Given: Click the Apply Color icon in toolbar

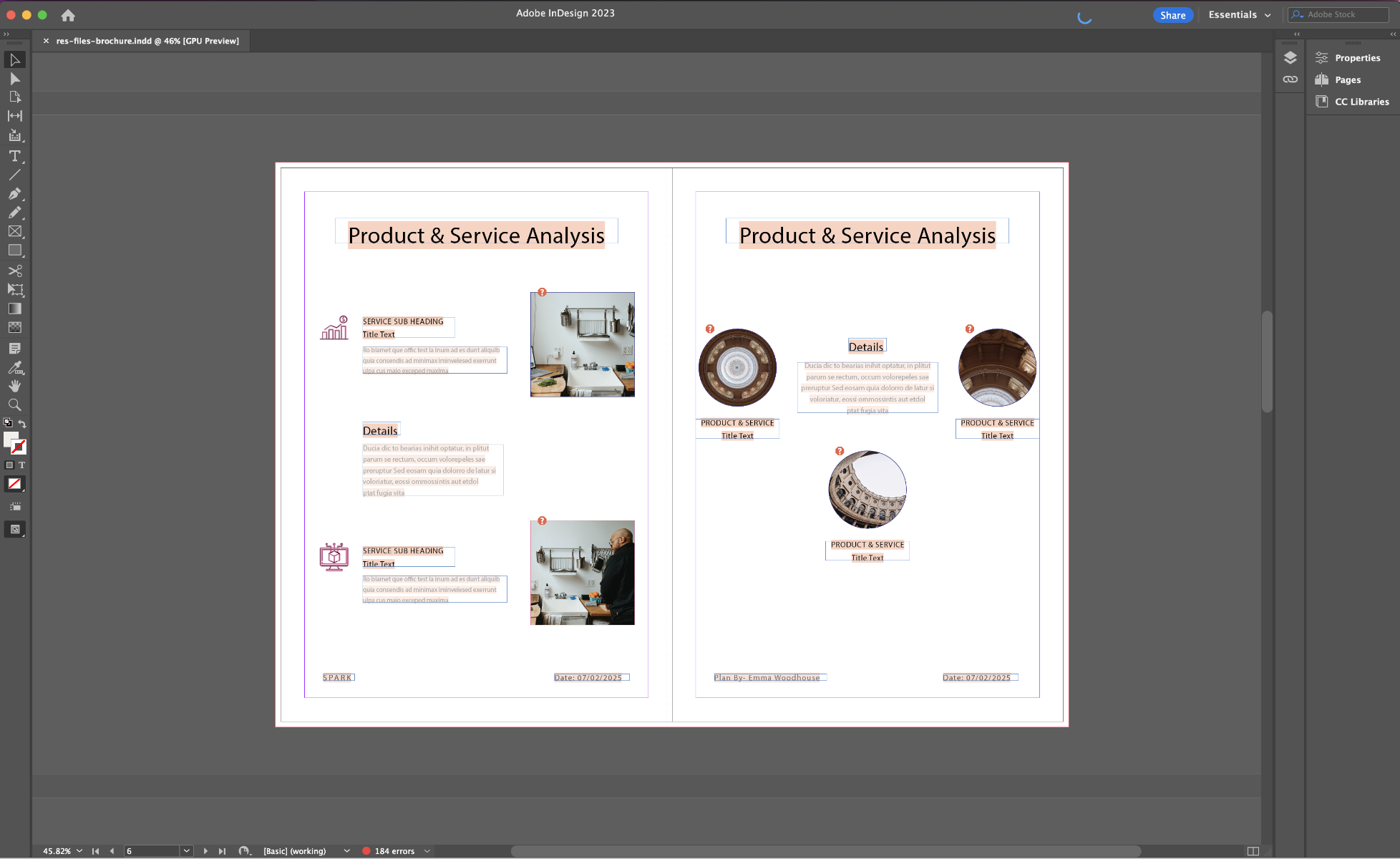Looking at the screenshot, I should [x=14, y=484].
